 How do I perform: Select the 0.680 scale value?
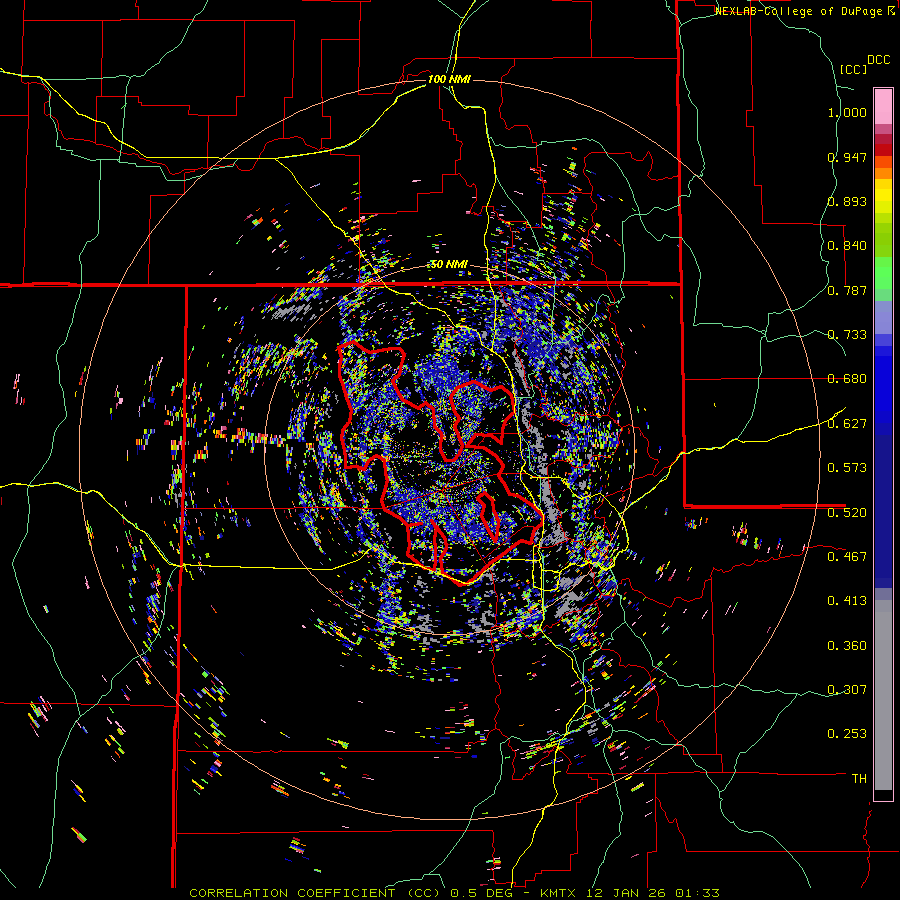coord(847,379)
